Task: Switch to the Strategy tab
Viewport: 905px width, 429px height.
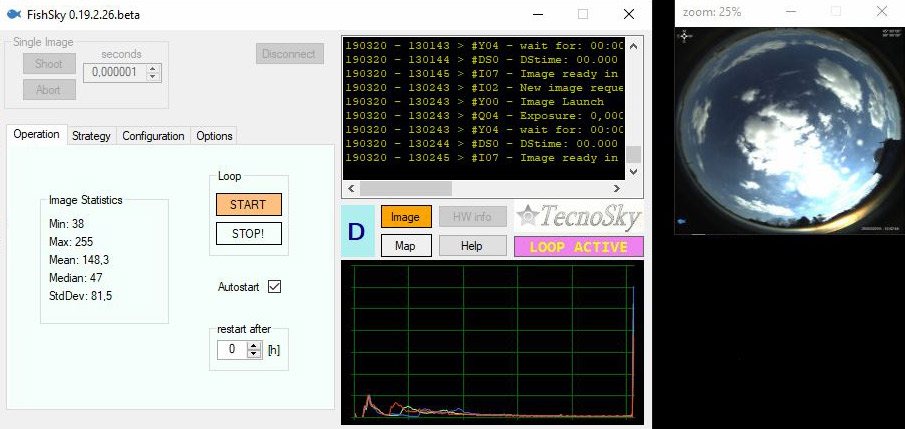Action: pyautogui.click(x=91, y=136)
